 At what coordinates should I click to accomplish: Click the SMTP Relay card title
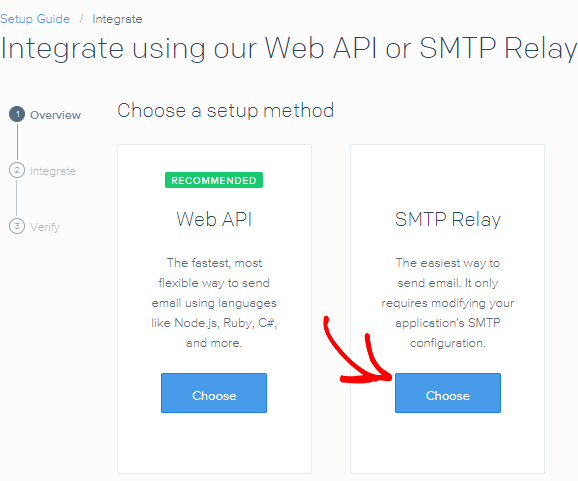[x=448, y=220]
